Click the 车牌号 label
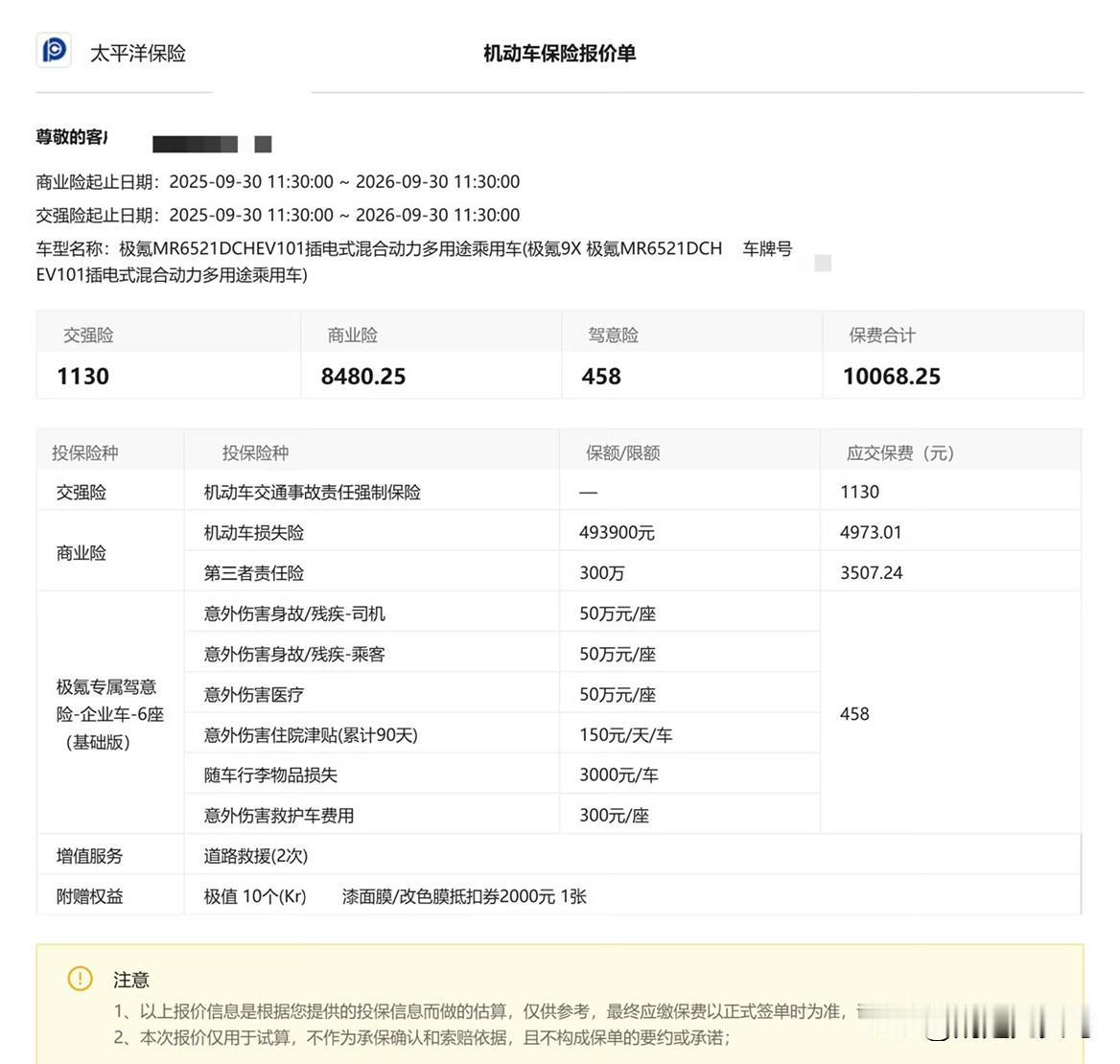Viewport: 1120px width, 1064px height. [x=767, y=248]
